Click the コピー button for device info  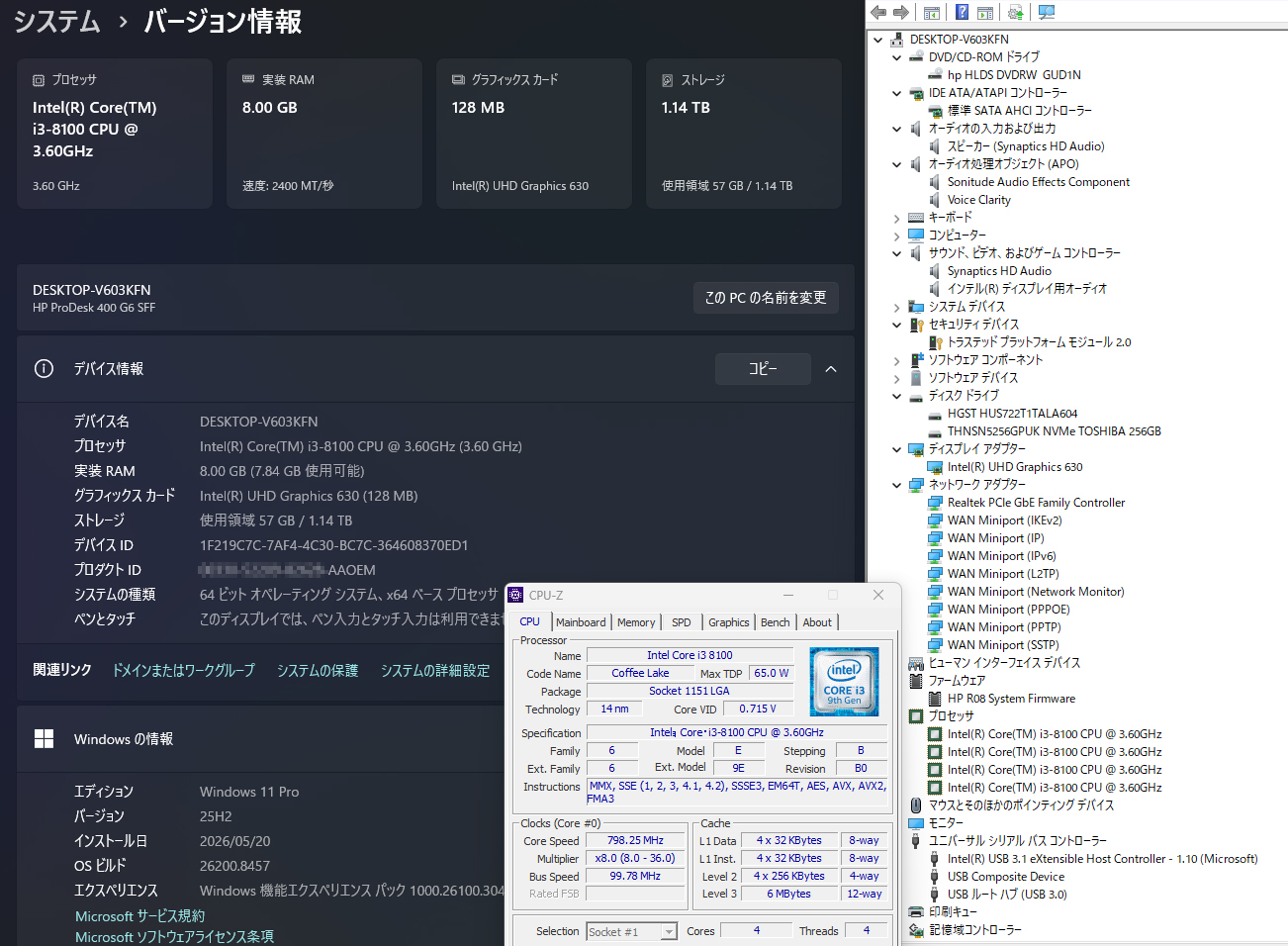coord(763,368)
